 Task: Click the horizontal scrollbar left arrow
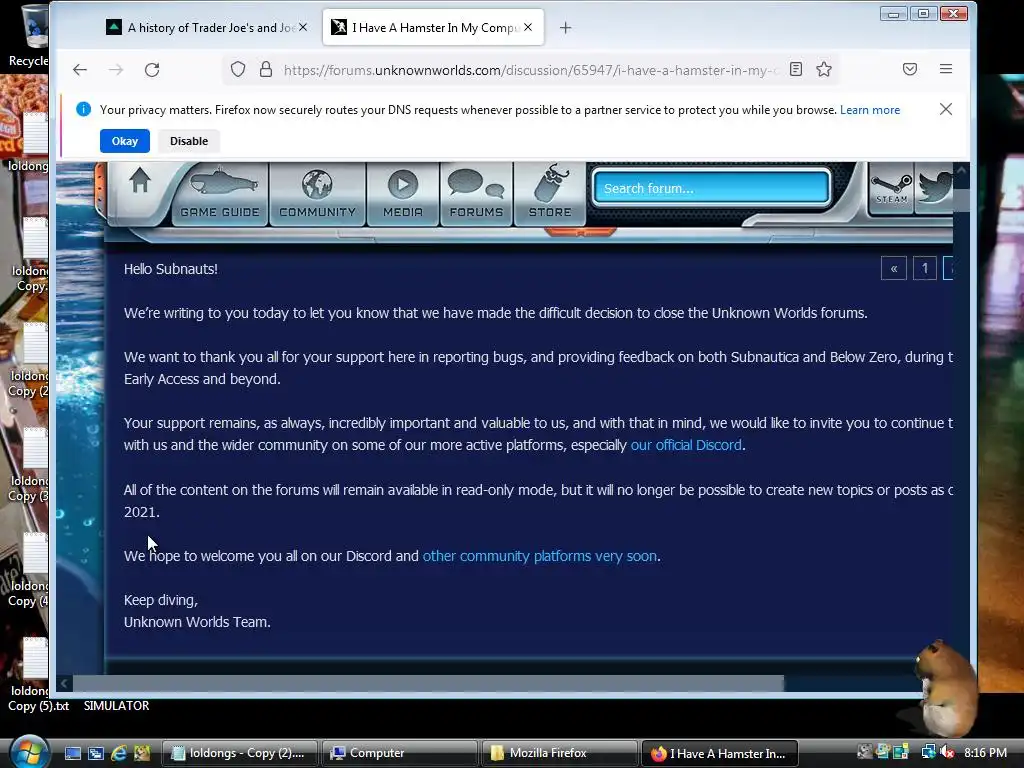pyautogui.click(x=64, y=684)
